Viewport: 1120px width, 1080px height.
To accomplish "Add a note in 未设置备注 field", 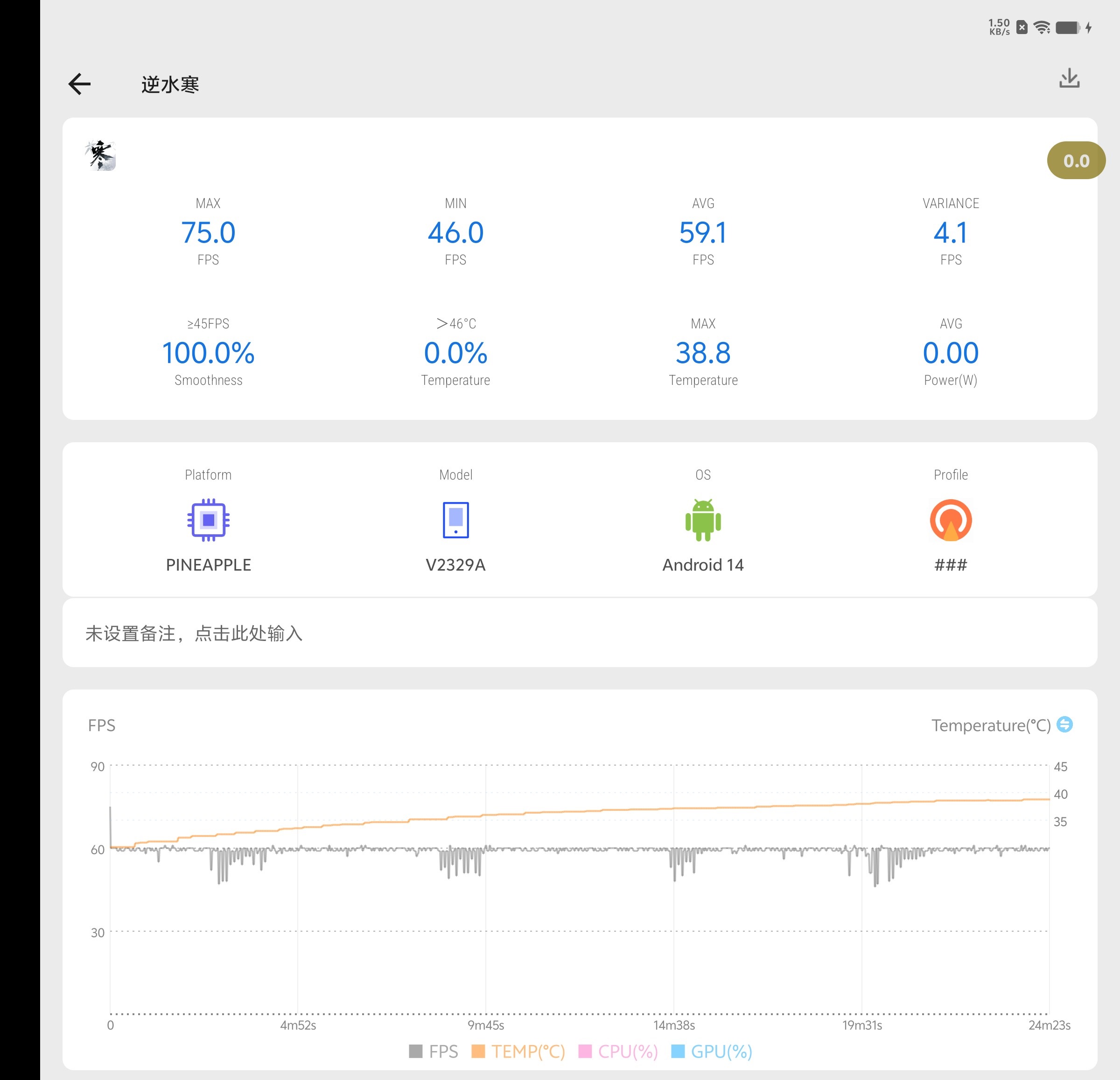I will coord(580,633).
